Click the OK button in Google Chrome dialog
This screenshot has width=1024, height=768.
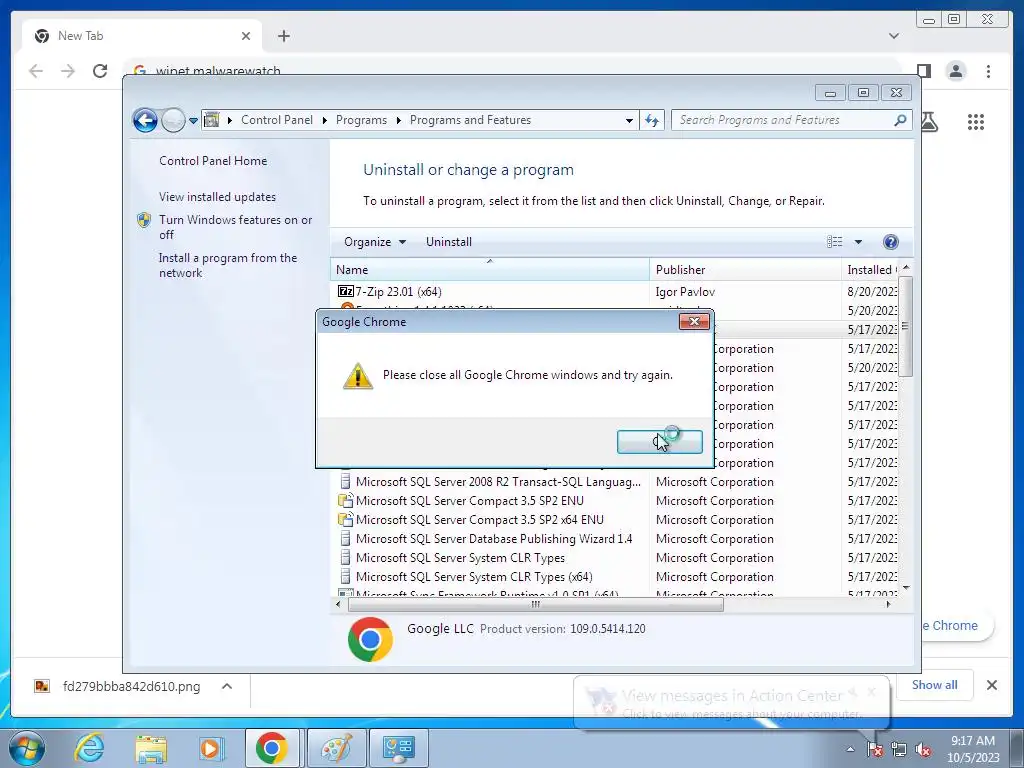(x=660, y=442)
